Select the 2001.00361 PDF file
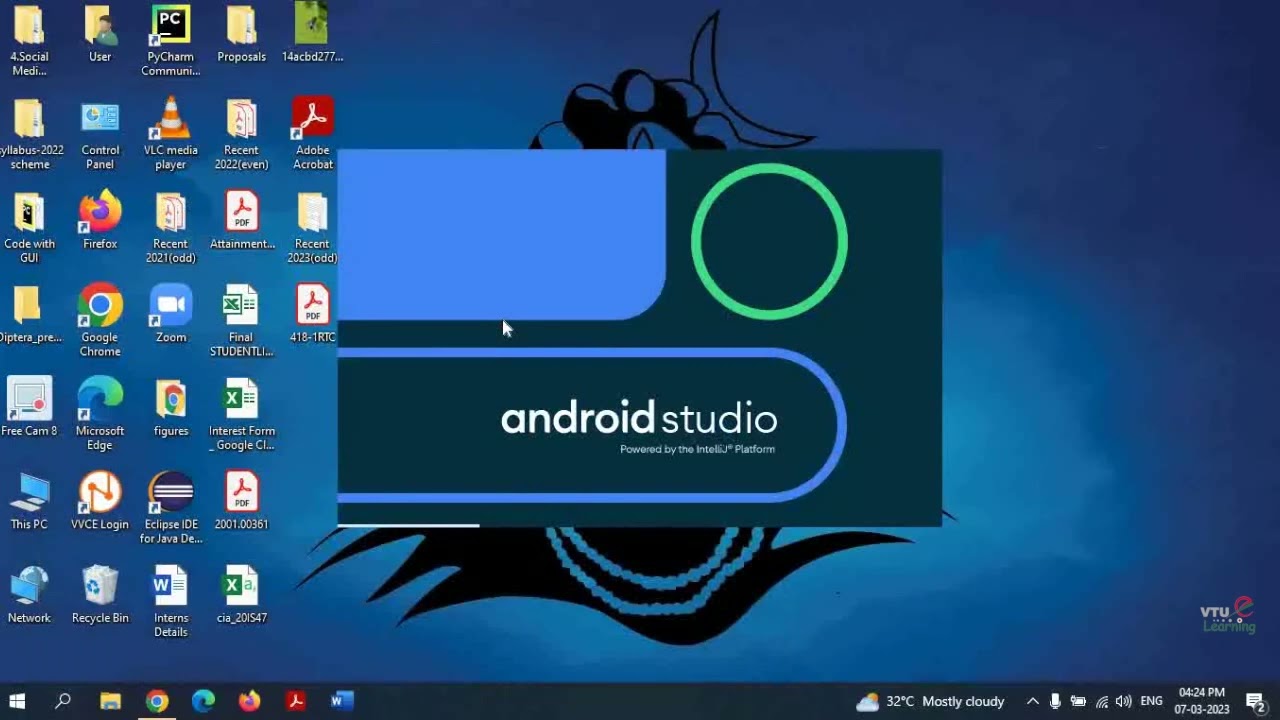1280x720 pixels. [242, 501]
